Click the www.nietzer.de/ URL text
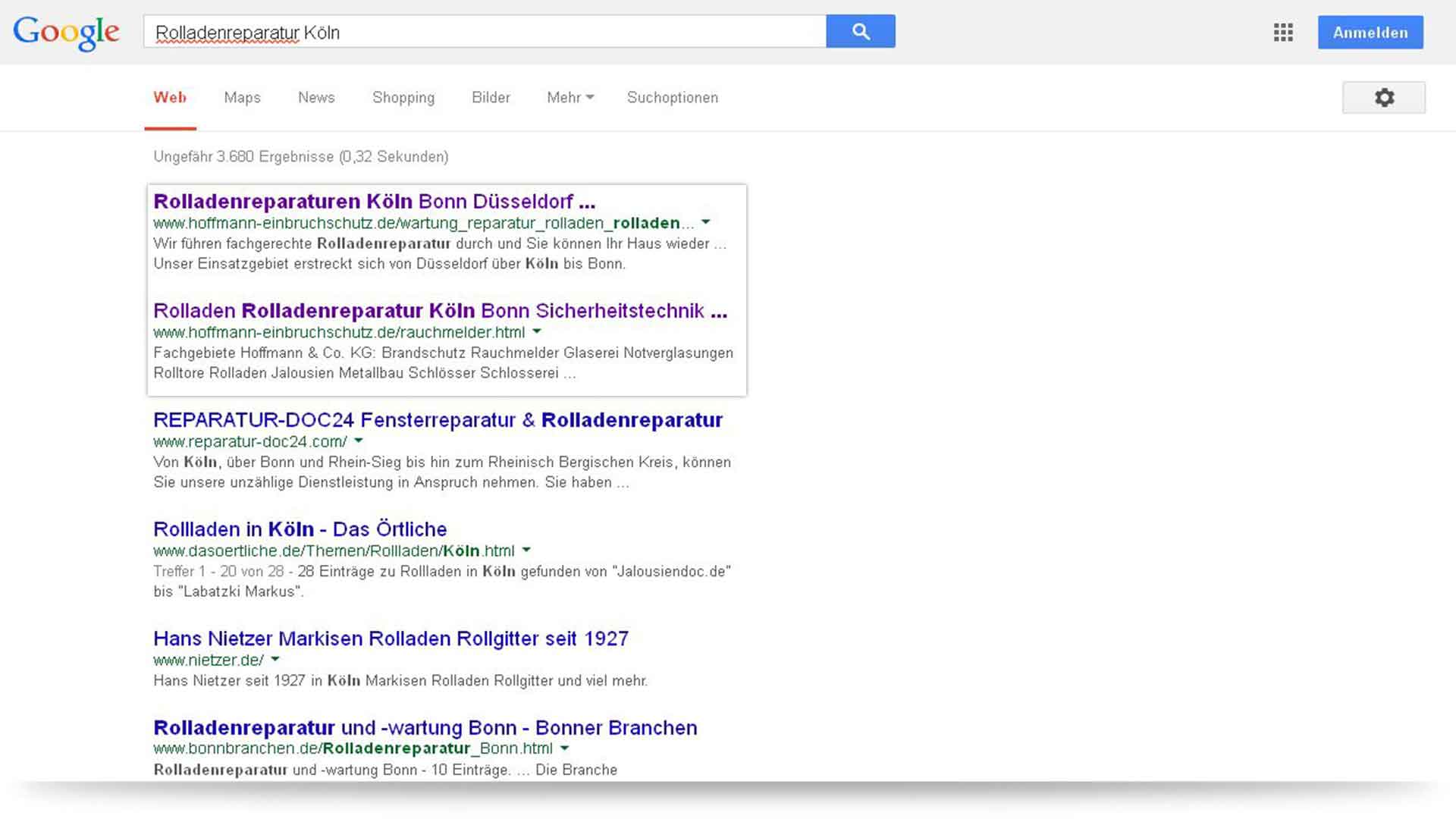This screenshot has width=1456, height=819. pyautogui.click(x=209, y=660)
